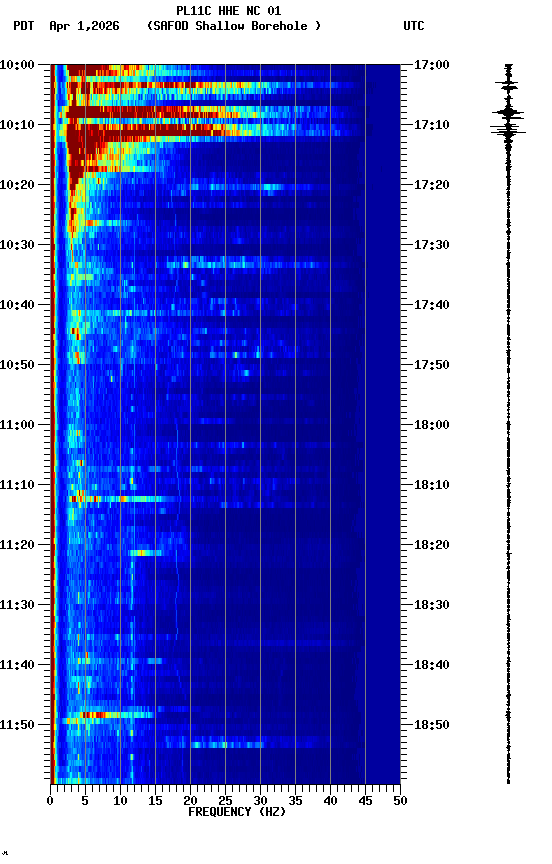The width and height of the screenshot is (552, 864).
Task: Click the 17:30 UTC time label
Action: 432,245
